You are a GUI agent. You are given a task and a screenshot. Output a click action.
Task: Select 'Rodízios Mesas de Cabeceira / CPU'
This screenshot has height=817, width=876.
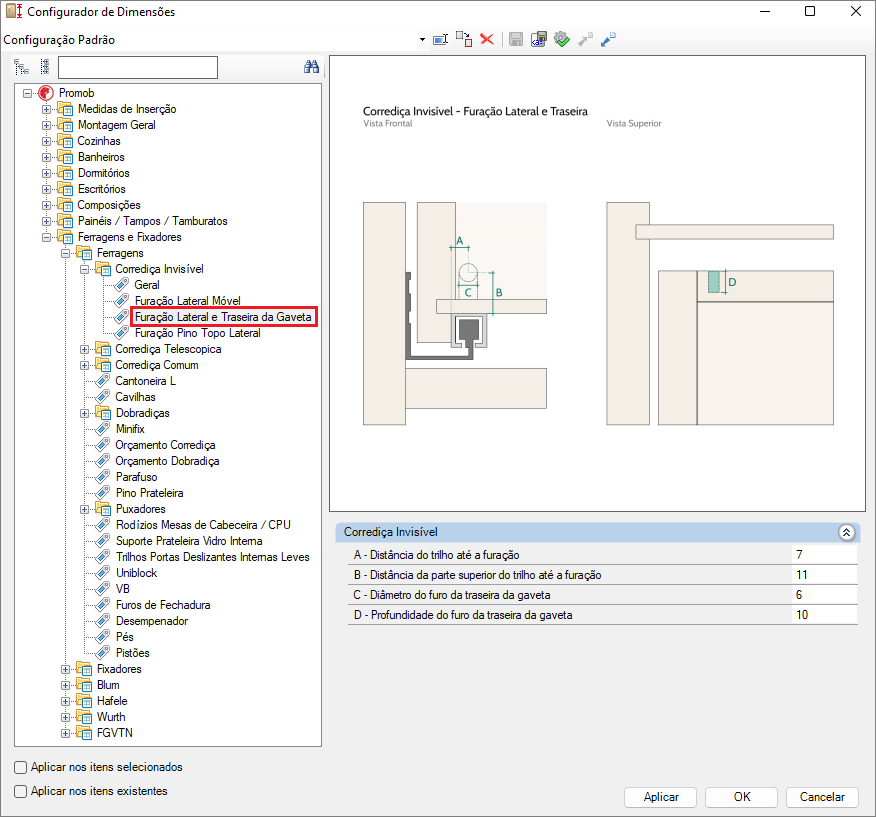click(203, 525)
